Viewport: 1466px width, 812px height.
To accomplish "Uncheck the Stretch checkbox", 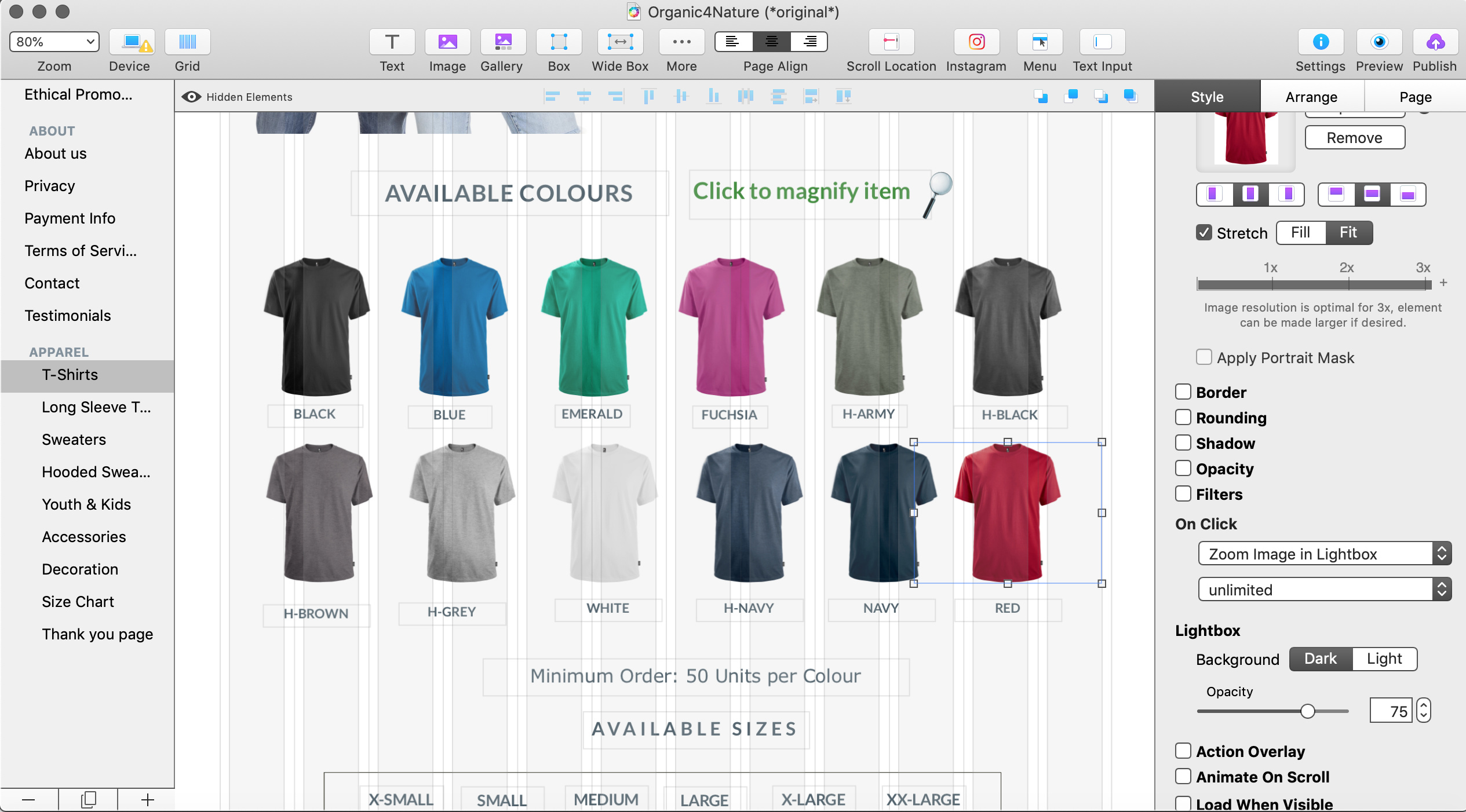I will 1204,233.
